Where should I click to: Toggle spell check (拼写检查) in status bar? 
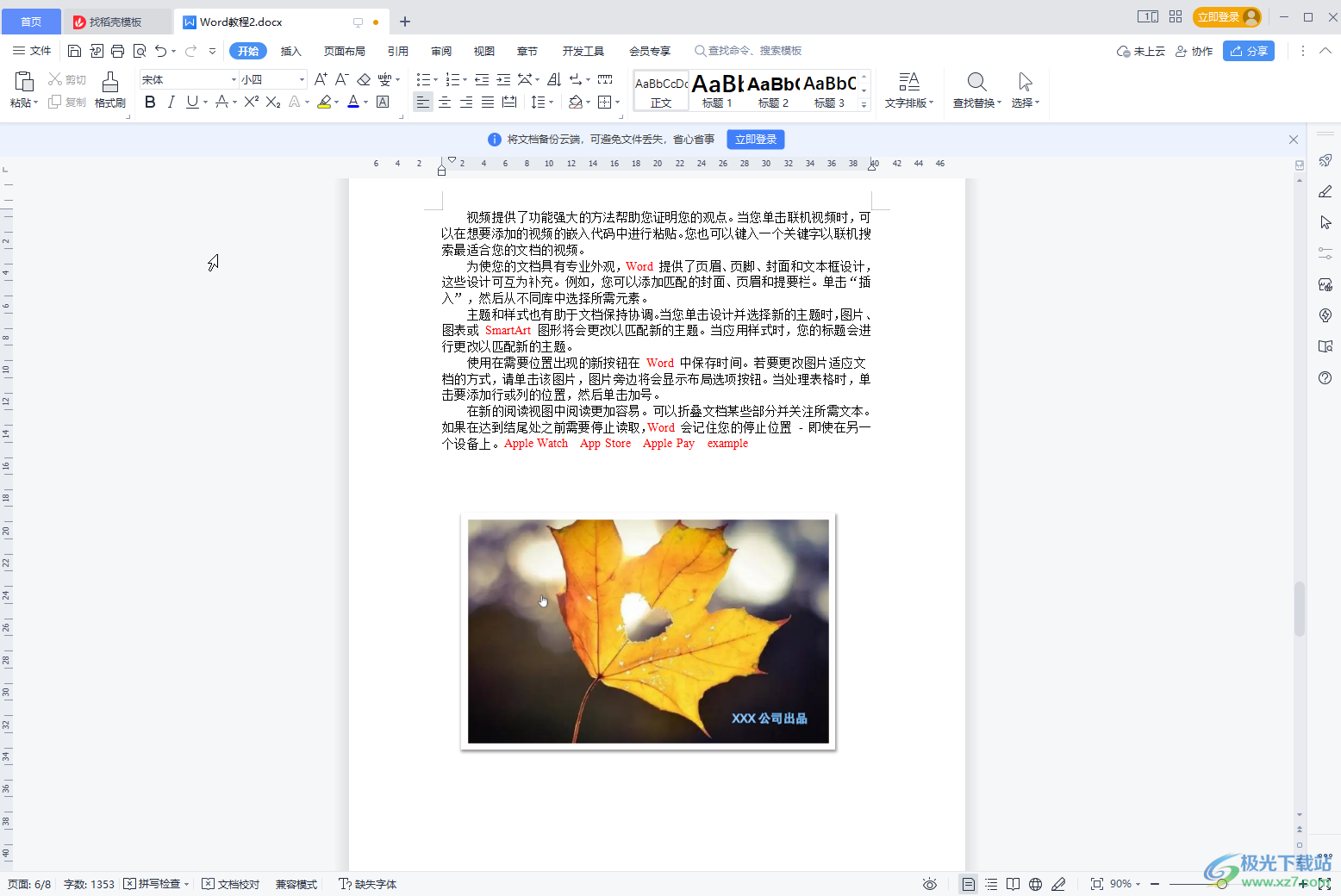pyautogui.click(x=156, y=884)
